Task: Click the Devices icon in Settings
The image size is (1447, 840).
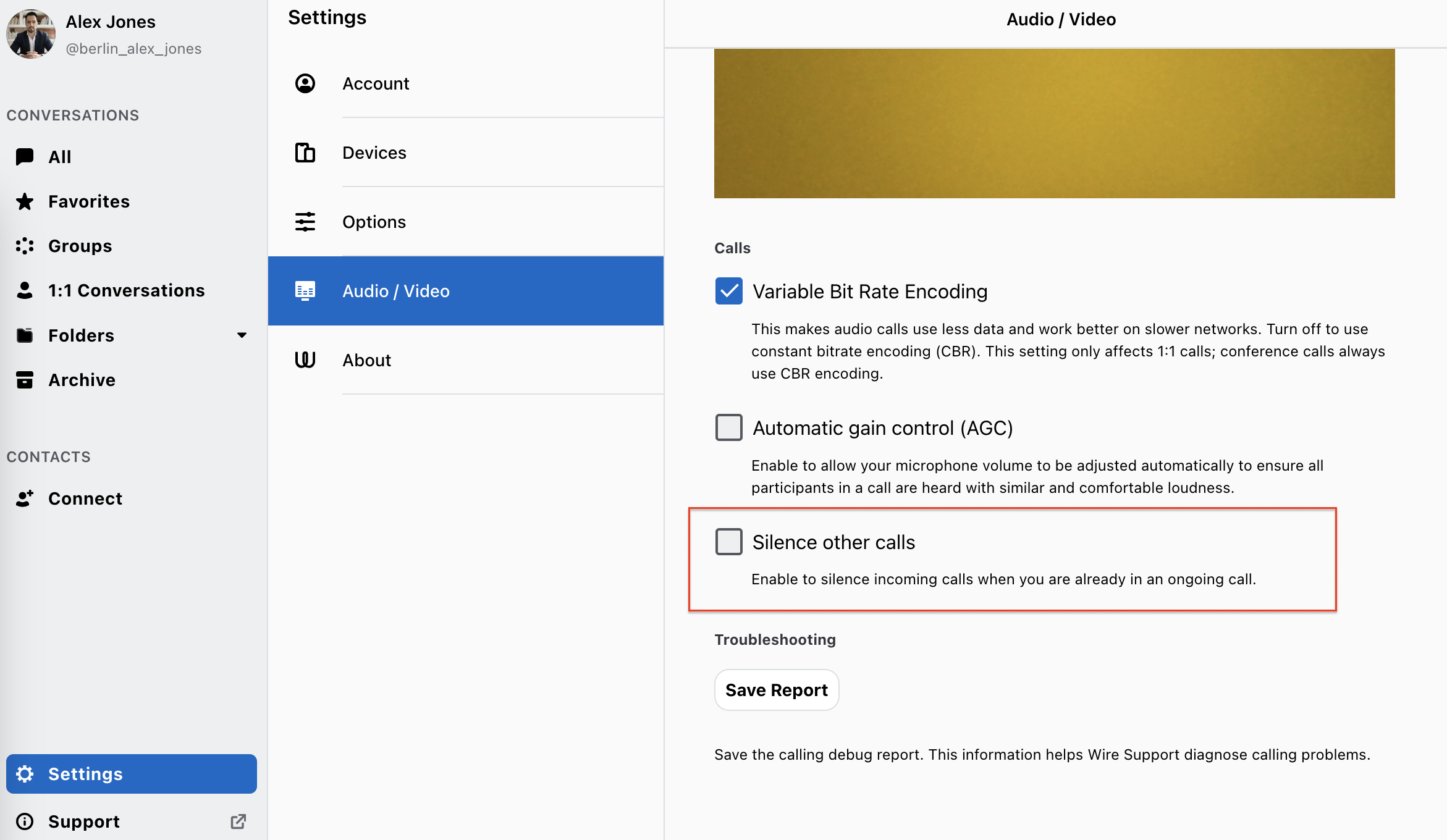Action: click(305, 153)
